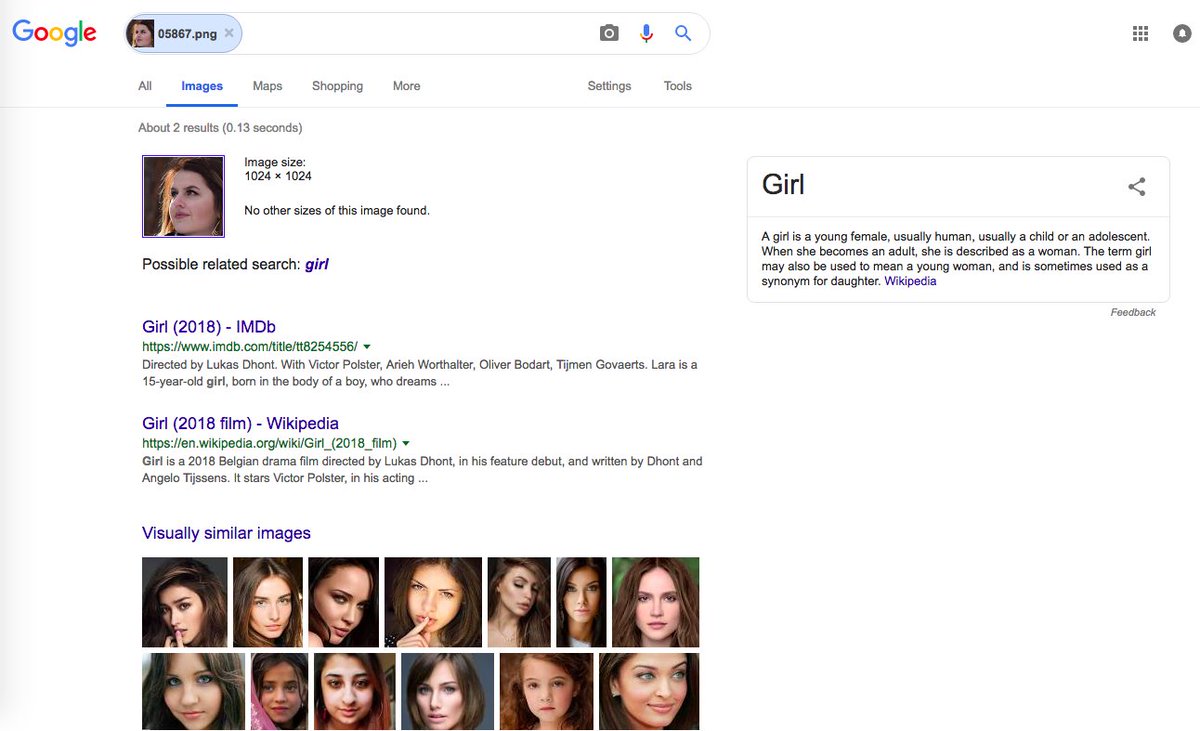Click the uploaded image thumbnail in results
Screen dimensions: 1200x731
(x=183, y=196)
